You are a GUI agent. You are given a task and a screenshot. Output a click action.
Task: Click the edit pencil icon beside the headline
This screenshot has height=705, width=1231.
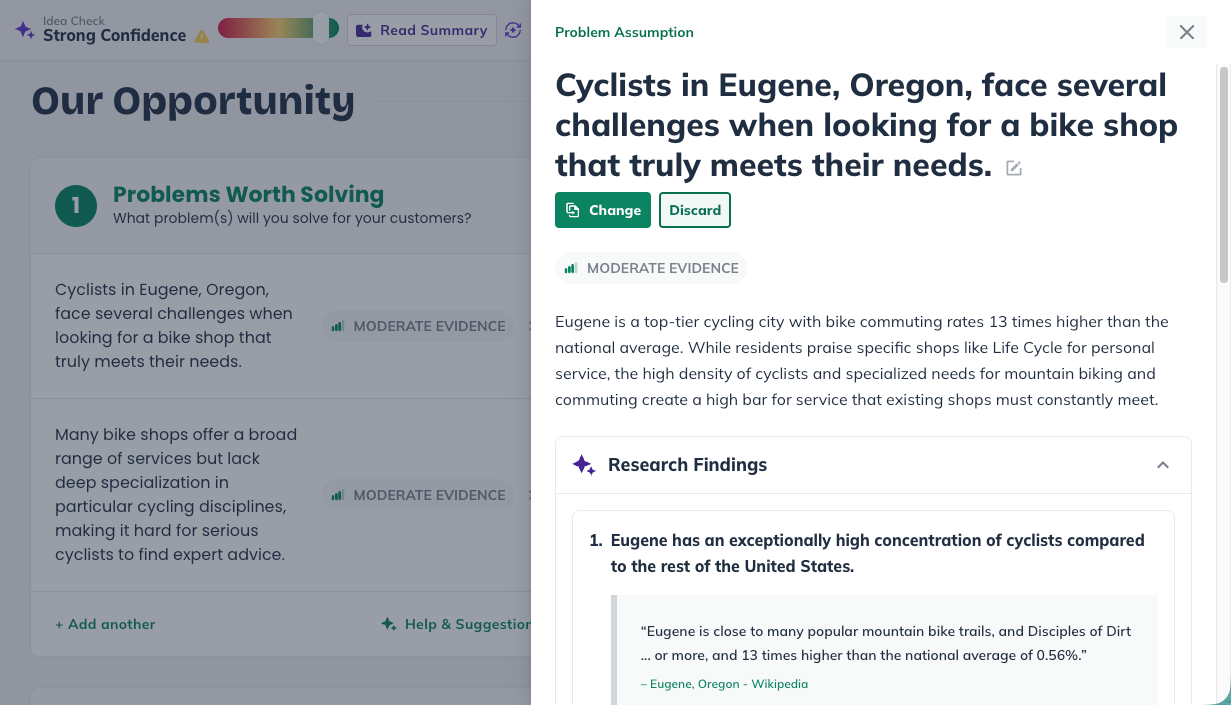[1014, 168]
